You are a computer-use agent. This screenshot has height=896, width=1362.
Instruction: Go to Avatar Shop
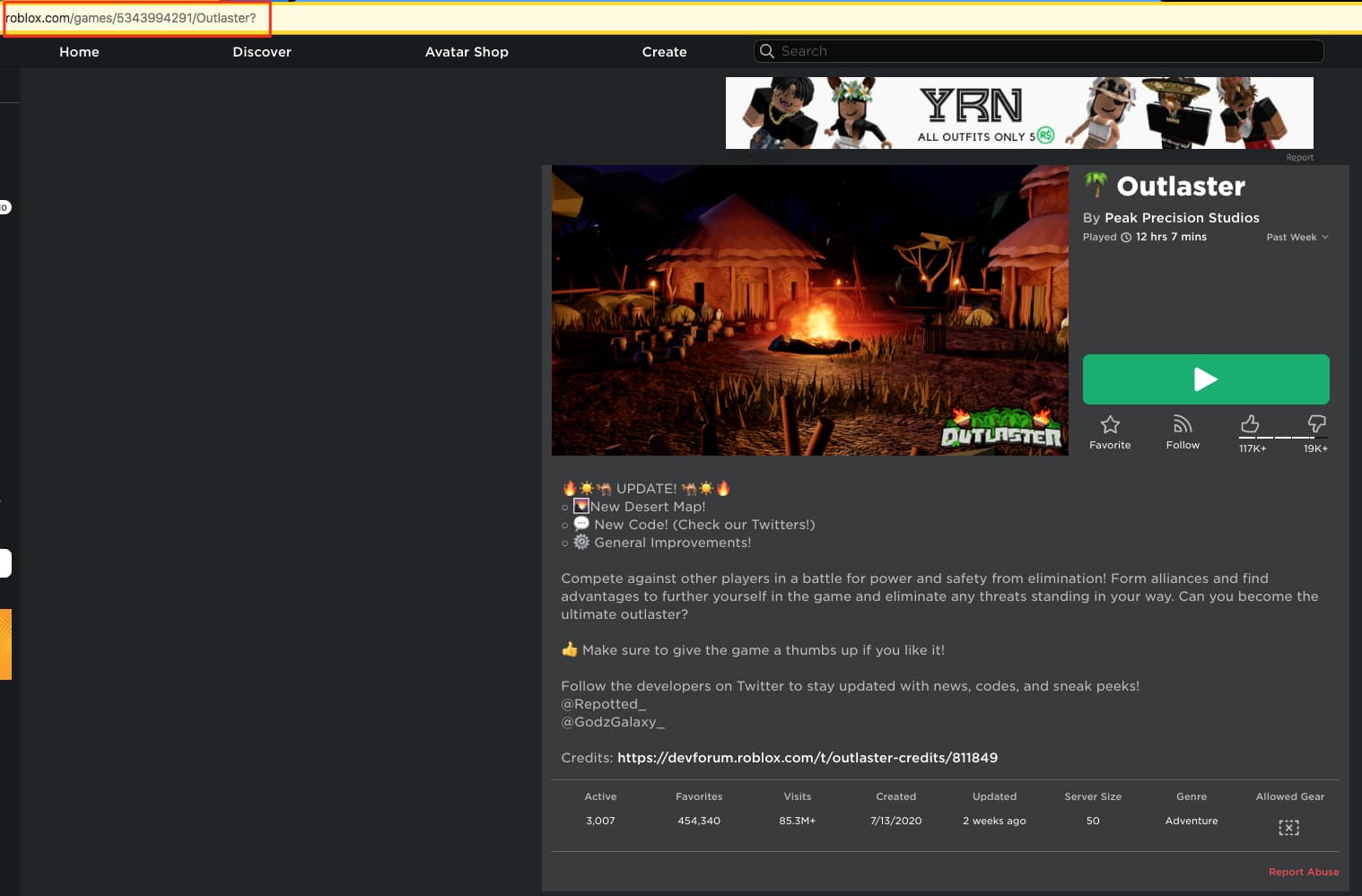(x=467, y=52)
